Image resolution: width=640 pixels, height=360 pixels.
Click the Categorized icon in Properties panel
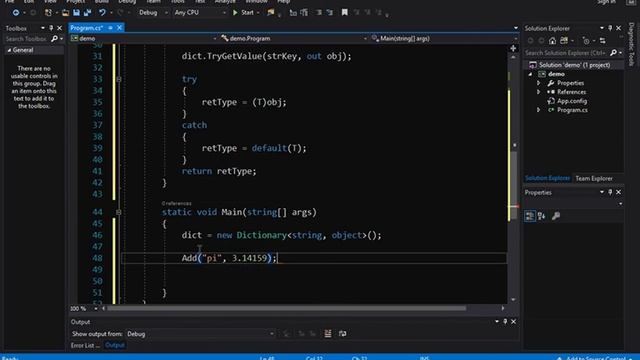click(530, 216)
